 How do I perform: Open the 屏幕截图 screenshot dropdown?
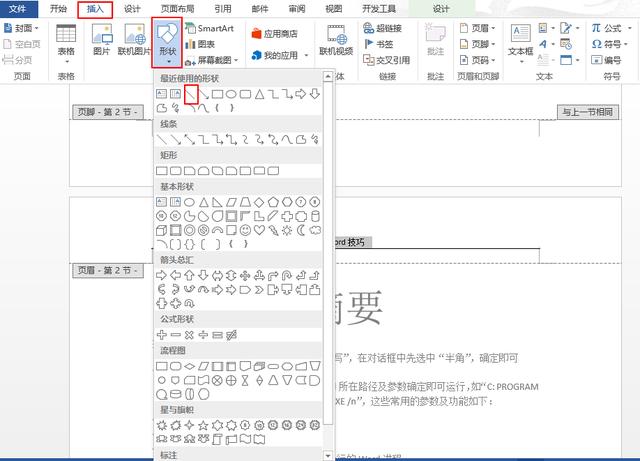pos(211,60)
